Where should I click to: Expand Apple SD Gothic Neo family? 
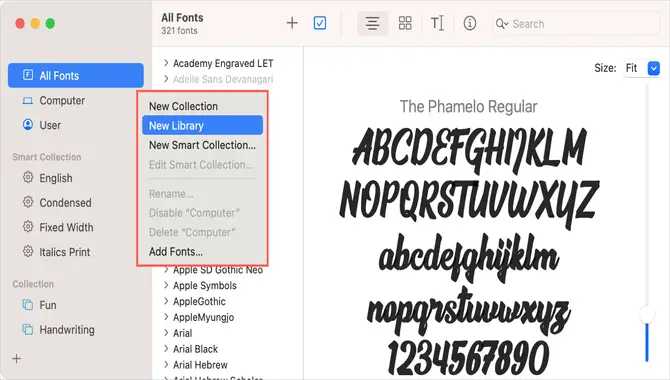click(x=166, y=270)
